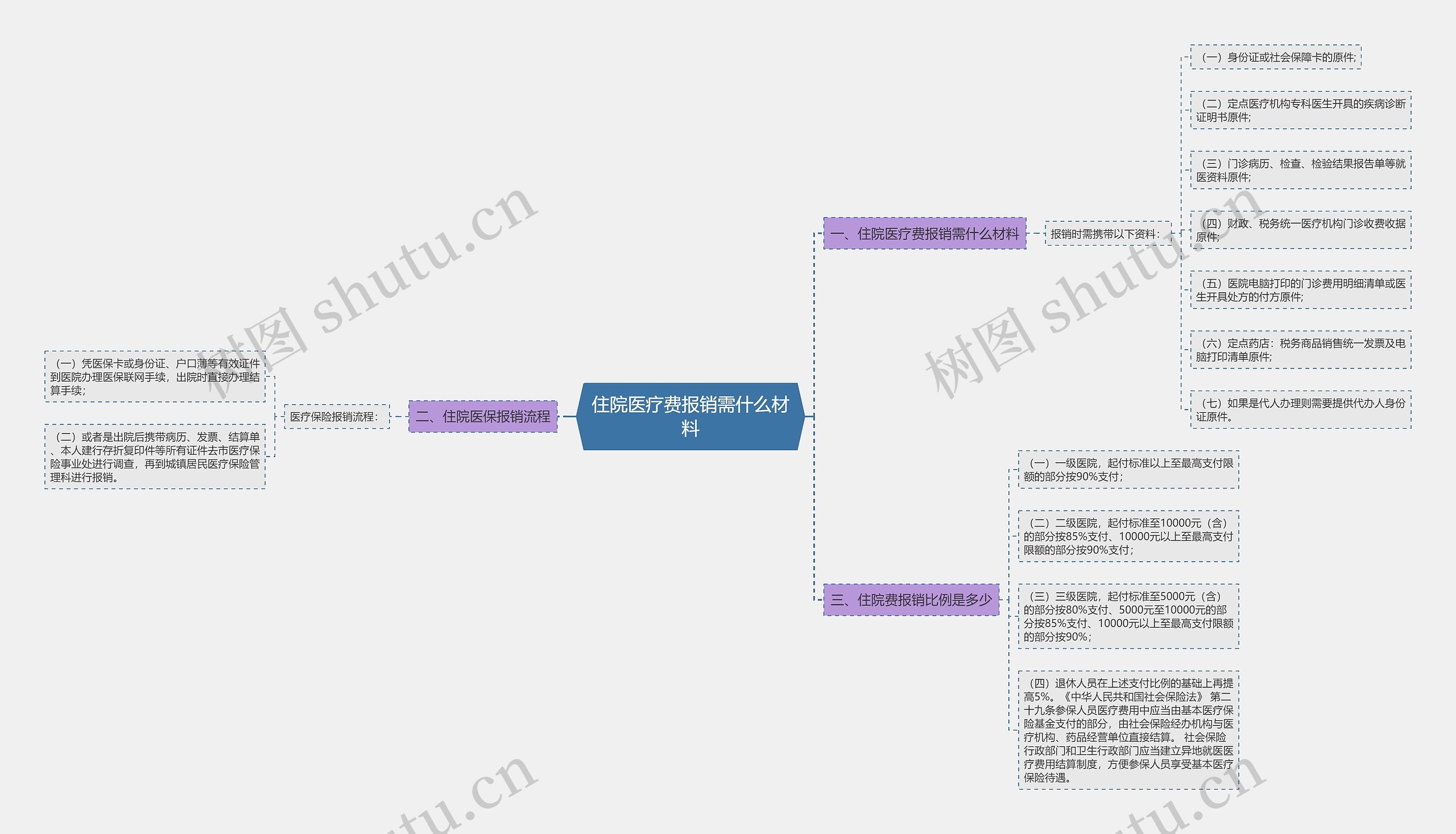Select the 财政、税务统一医疗机构门诊收费收据 item
The width and height of the screenshot is (1456, 834).
click(x=1300, y=230)
